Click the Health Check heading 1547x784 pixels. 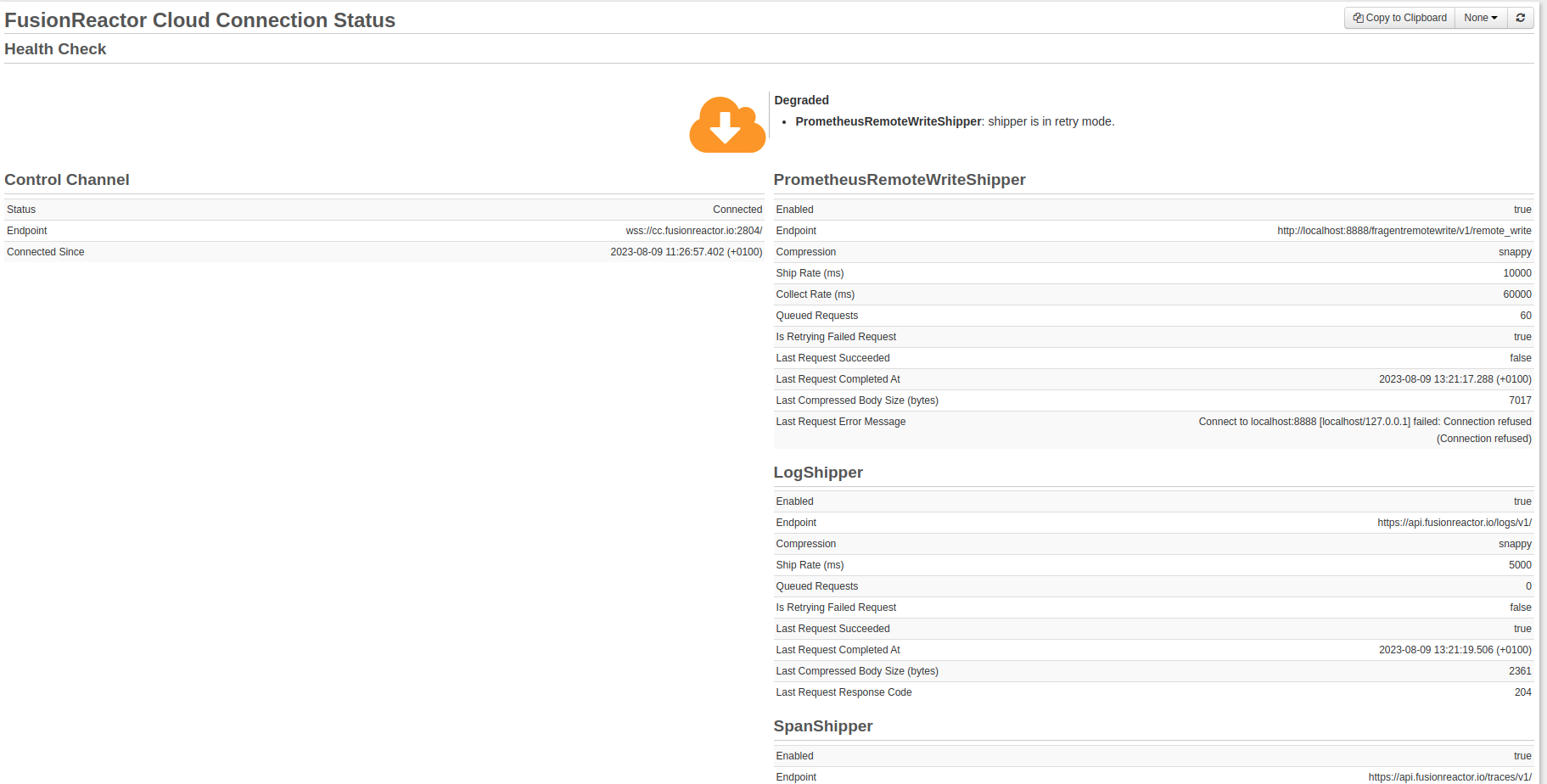pyautogui.click(x=55, y=49)
